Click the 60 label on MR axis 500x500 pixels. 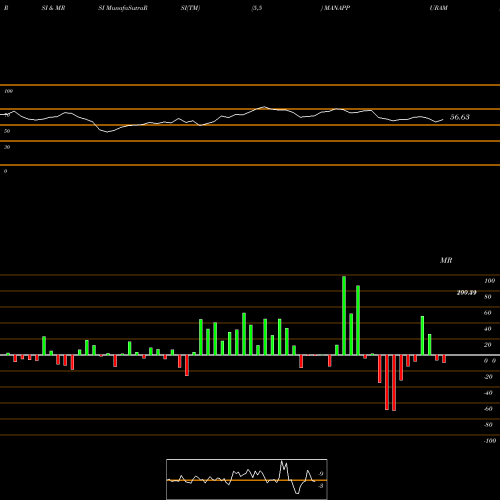coord(488,313)
